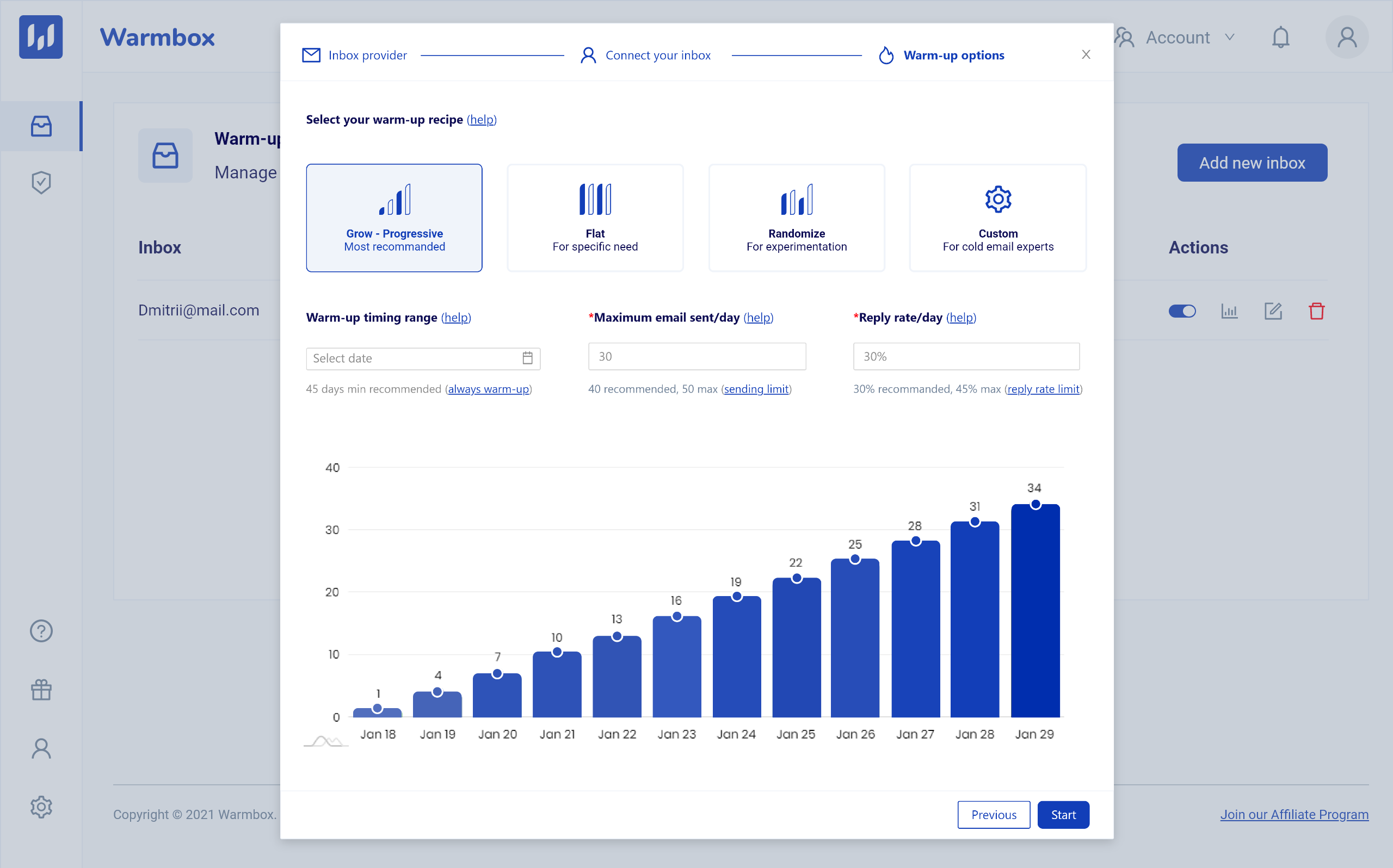Click the maximum email sent per day field
This screenshot has width=1393, height=868.
click(x=697, y=357)
